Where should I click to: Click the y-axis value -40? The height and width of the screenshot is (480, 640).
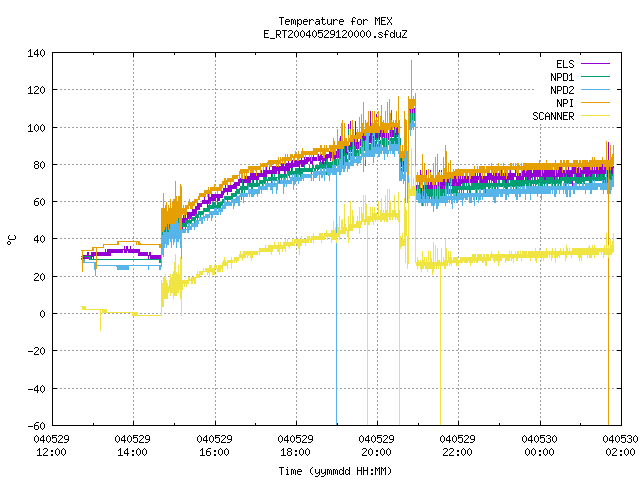[x=36, y=389]
